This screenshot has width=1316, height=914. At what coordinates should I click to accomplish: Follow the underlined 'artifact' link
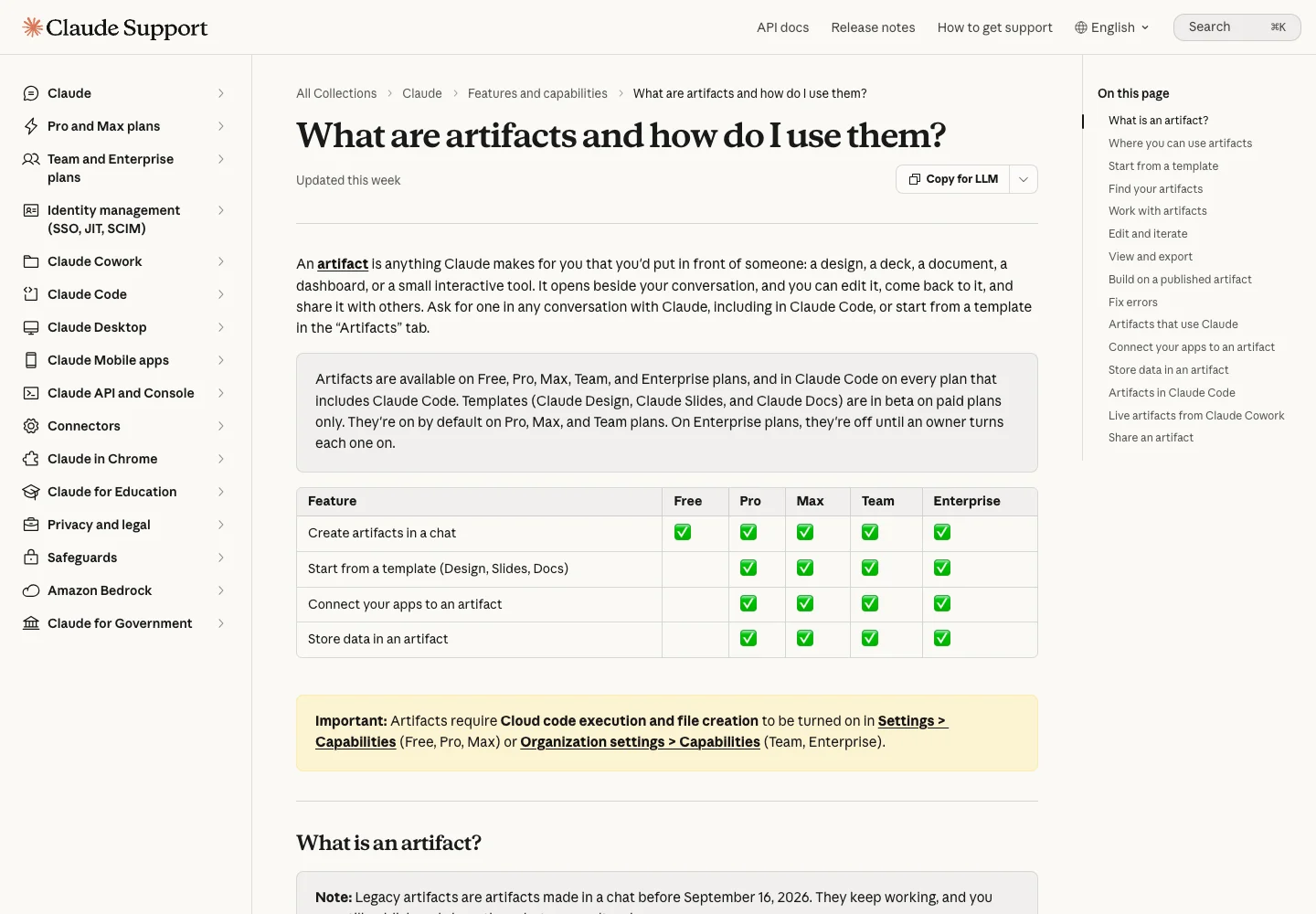(343, 264)
